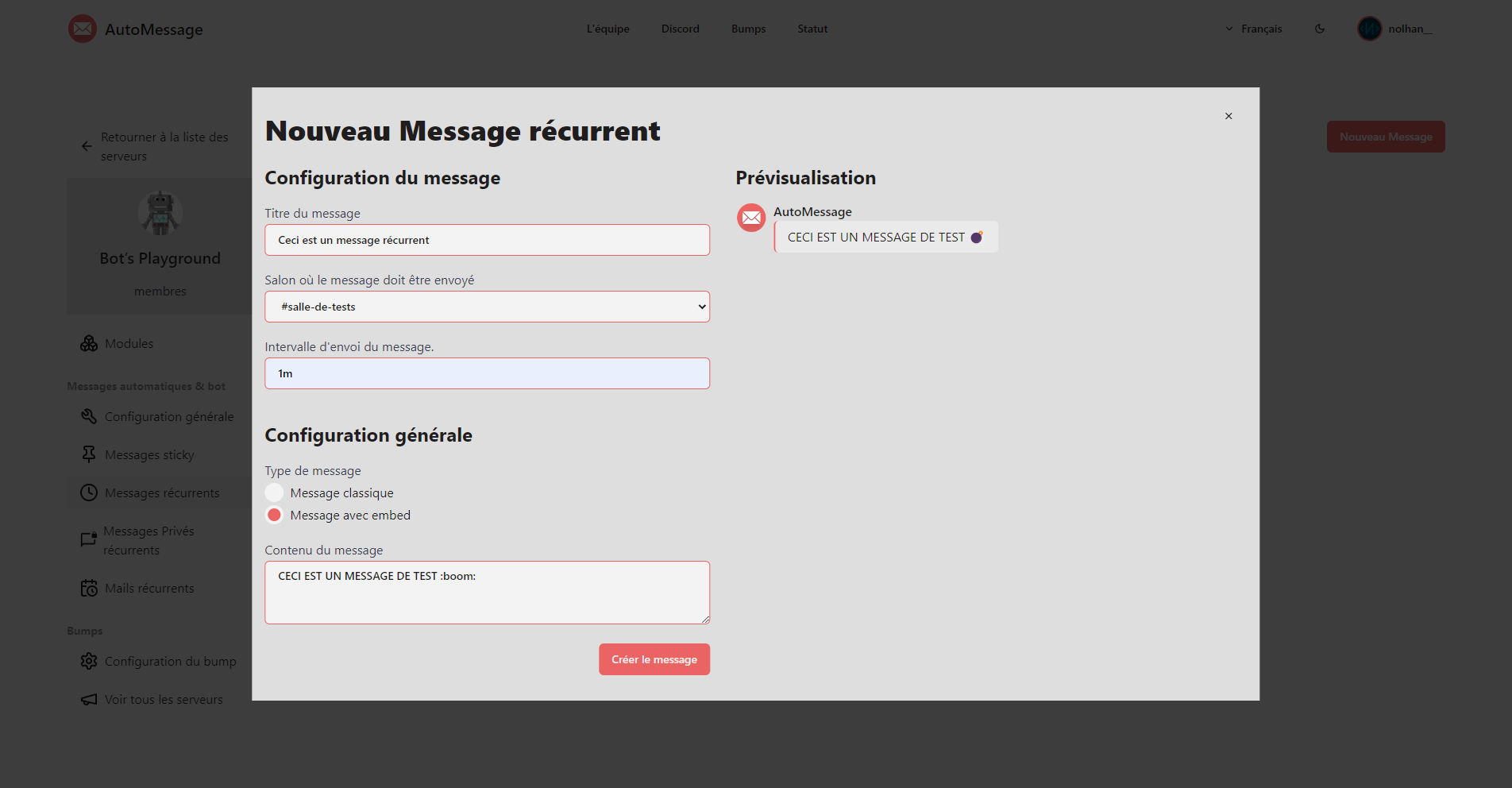The width and height of the screenshot is (1512, 788).
Task: Click the Mails récurrents calendar icon
Action: 89,588
